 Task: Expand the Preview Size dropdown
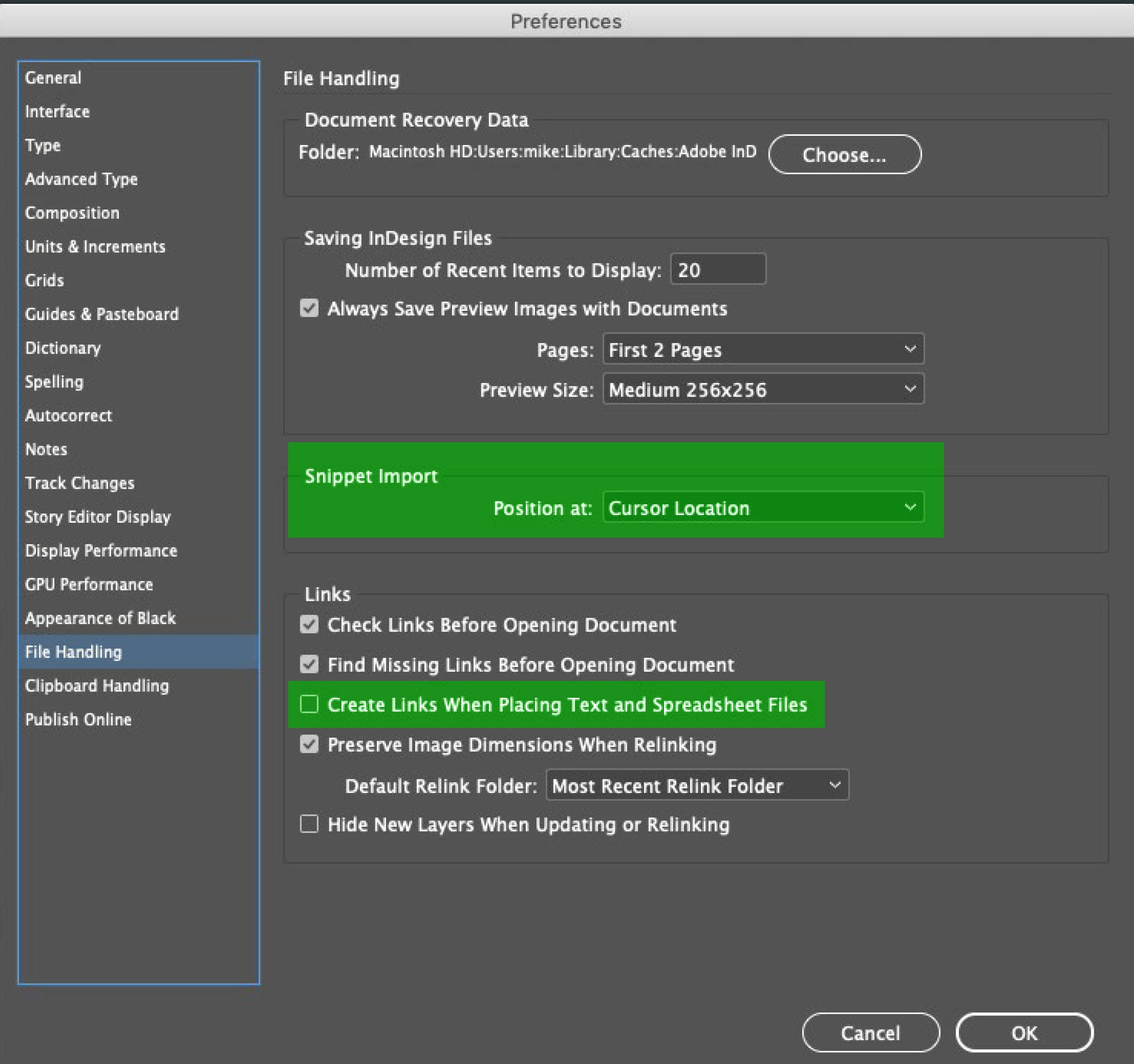(762, 389)
